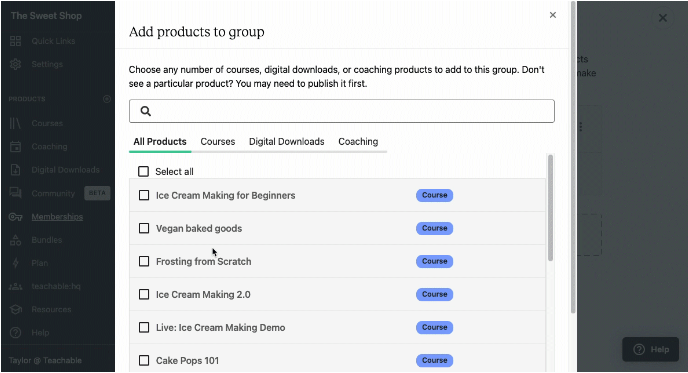The image size is (688, 373).
Task: Focus the product search field
Action: 341,111
